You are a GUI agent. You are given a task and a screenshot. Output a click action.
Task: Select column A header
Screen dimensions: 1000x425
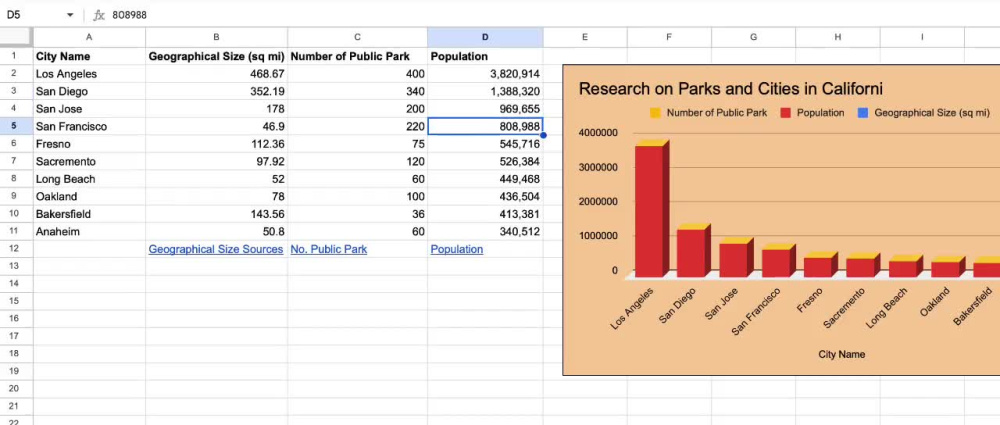pos(89,38)
